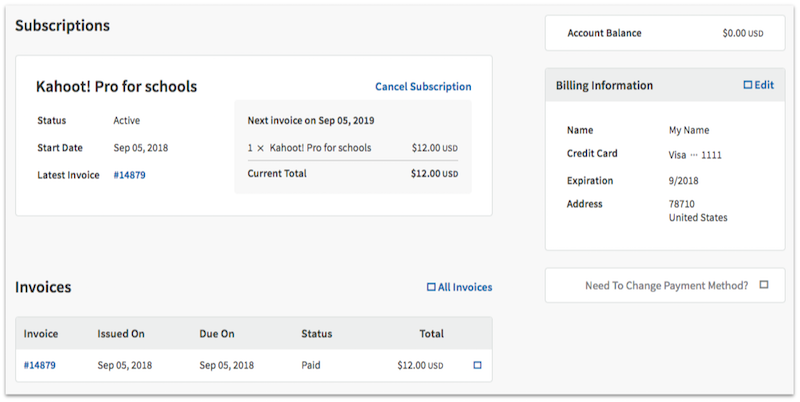
Task: Click the line item 1 × Kahoot! Pro for schools
Action: point(309,148)
